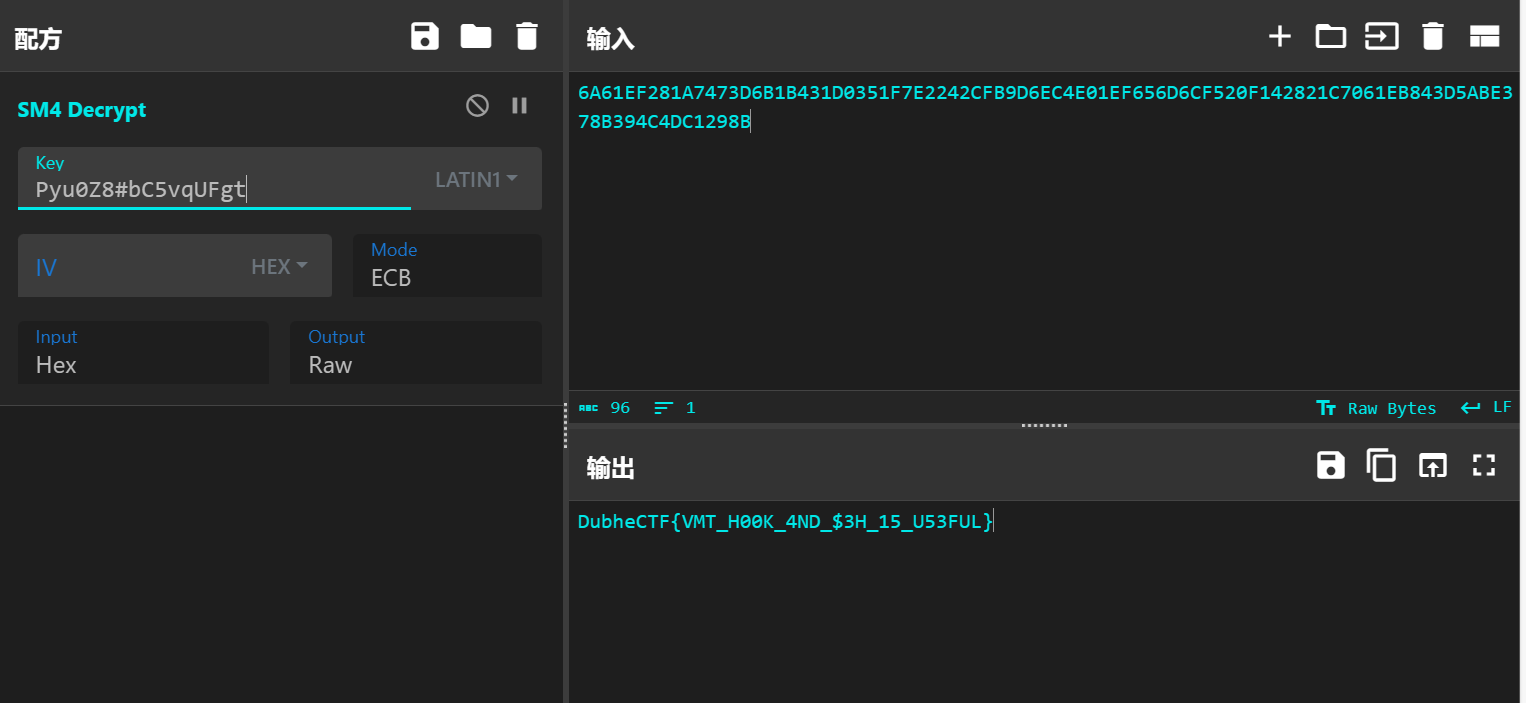Viewport: 1526px width, 703px height.
Task: Load a saved recipe from the library
Action: (476, 35)
